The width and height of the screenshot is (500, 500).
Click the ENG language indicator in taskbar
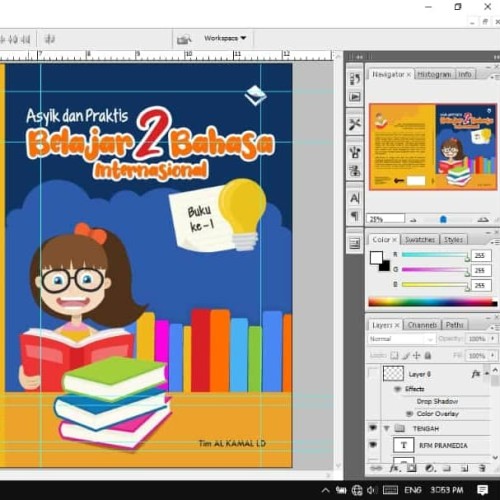pos(413,490)
